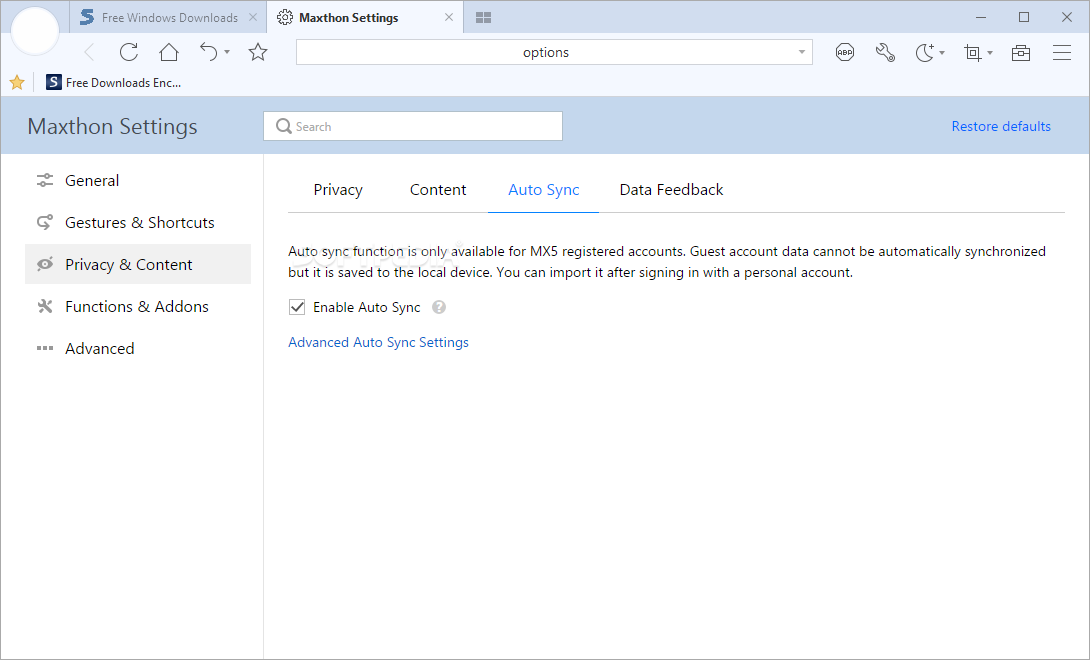The height and width of the screenshot is (660, 1090).
Task: Open the ABP ad blocker icon
Action: coord(845,52)
